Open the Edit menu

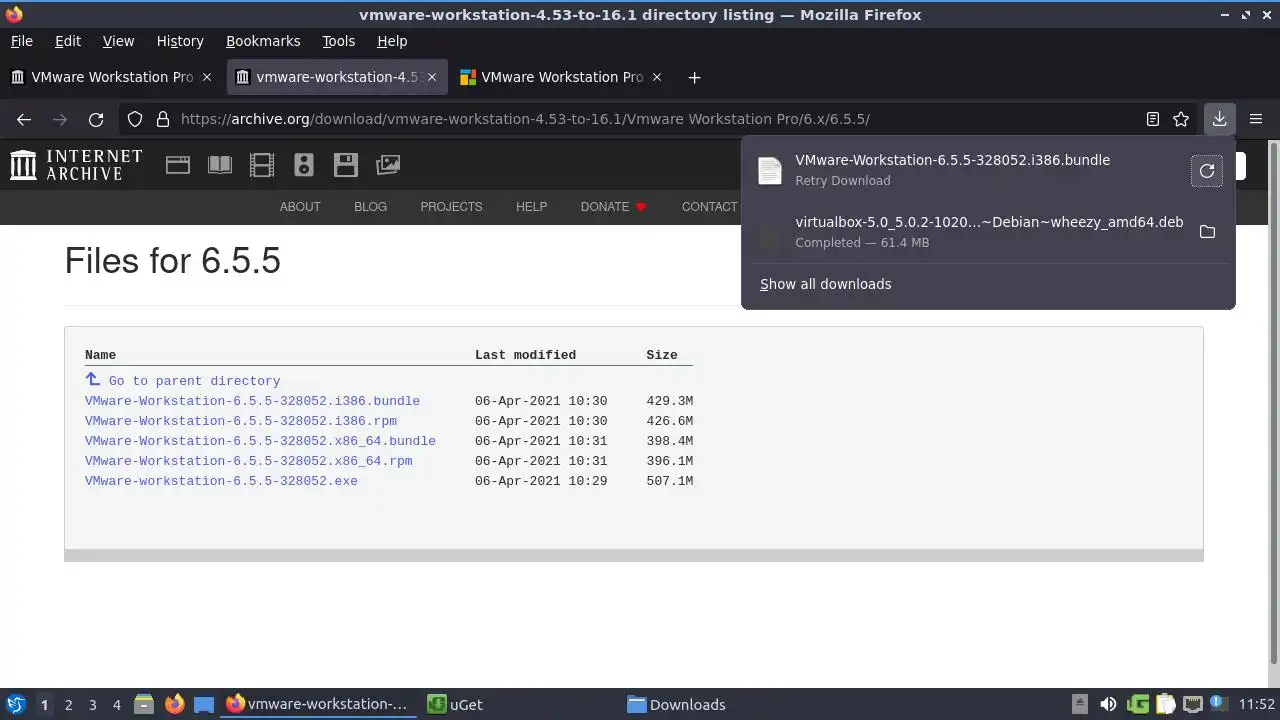pyautogui.click(x=68, y=41)
